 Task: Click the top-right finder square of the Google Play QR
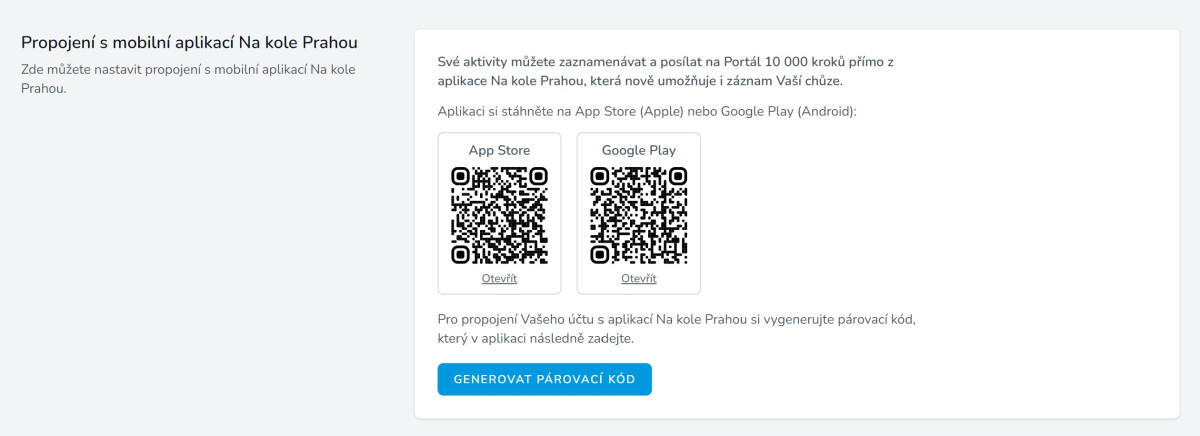677,178
